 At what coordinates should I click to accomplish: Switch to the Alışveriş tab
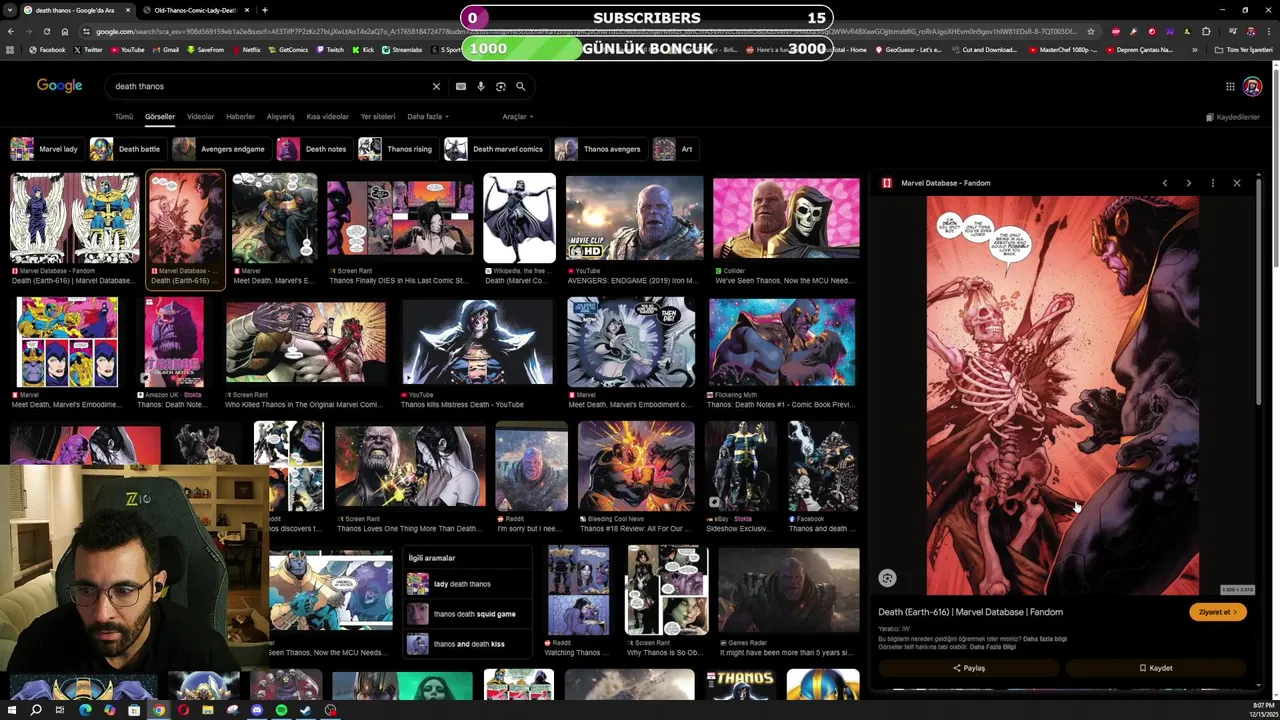coord(280,116)
